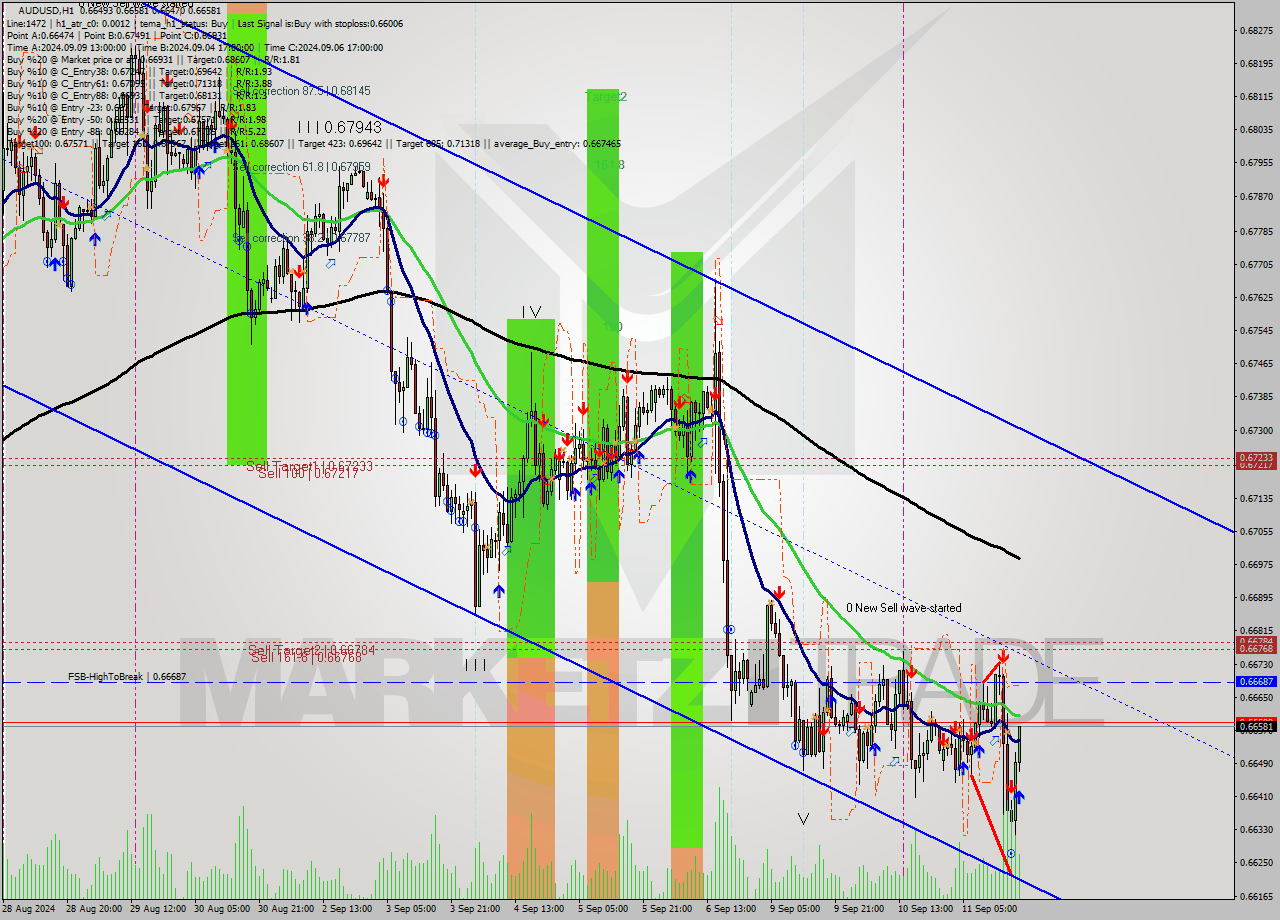The height and width of the screenshot is (920, 1280).
Task: Click the '28 Aug 20:00' time axis label
Action: click(x=95, y=909)
